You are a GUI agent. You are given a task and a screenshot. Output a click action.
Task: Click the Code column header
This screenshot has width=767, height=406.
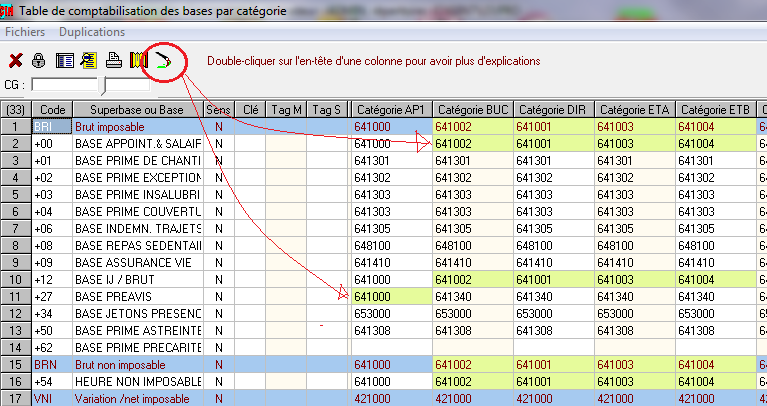point(52,110)
